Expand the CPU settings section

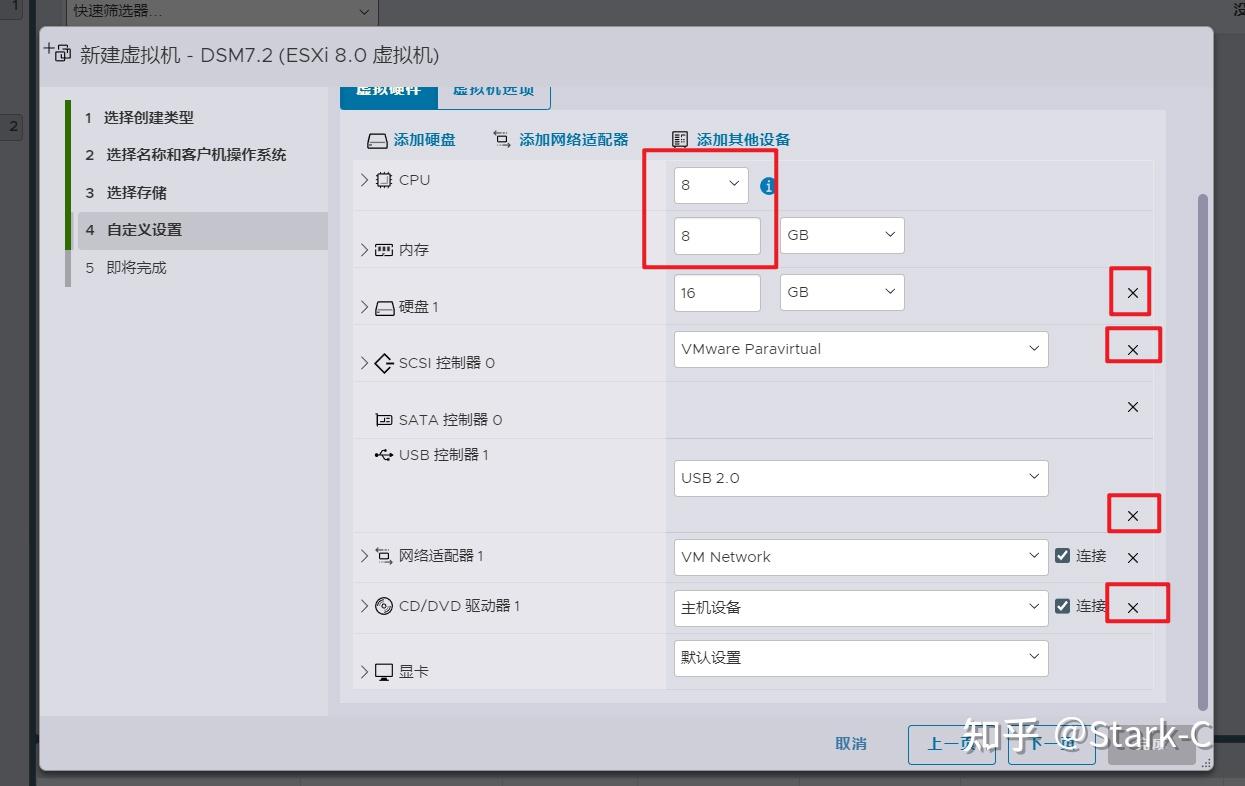pyautogui.click(x=364, y=180)
